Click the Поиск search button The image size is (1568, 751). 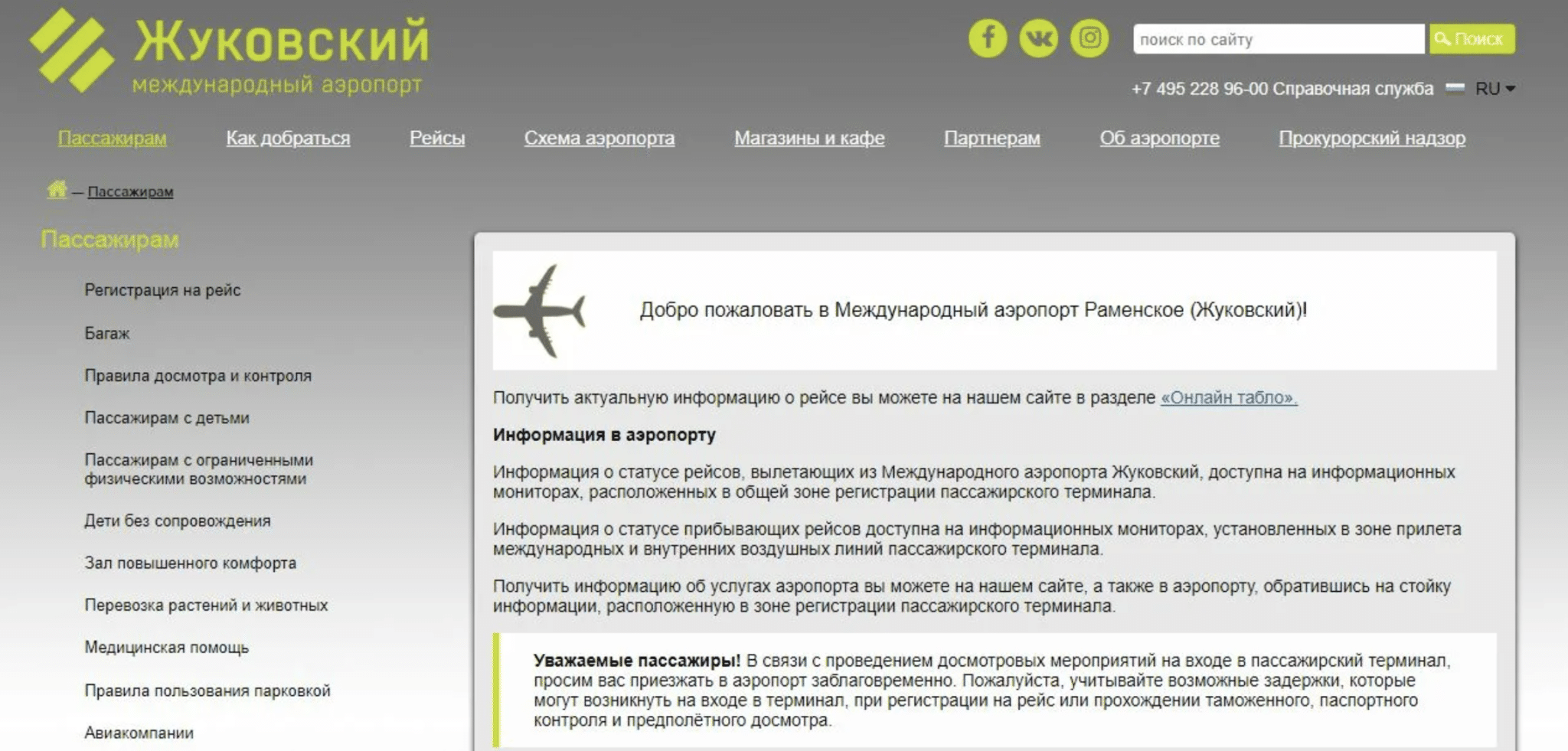[x=1471, y=39]
